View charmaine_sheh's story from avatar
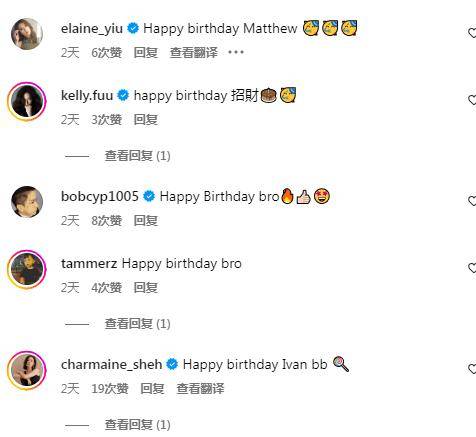Screen dimensions: 476x437 click(27, 370)
